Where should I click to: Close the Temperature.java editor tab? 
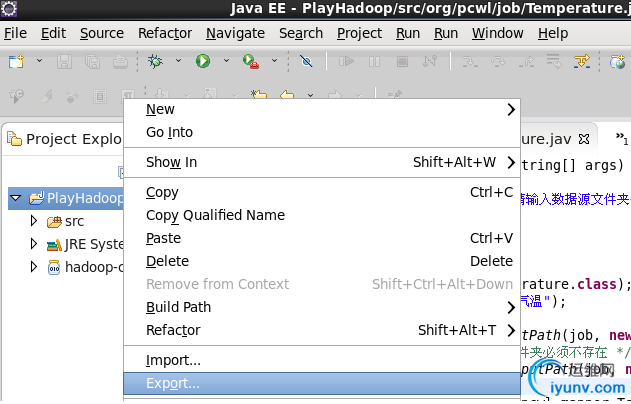coord(584,139)
